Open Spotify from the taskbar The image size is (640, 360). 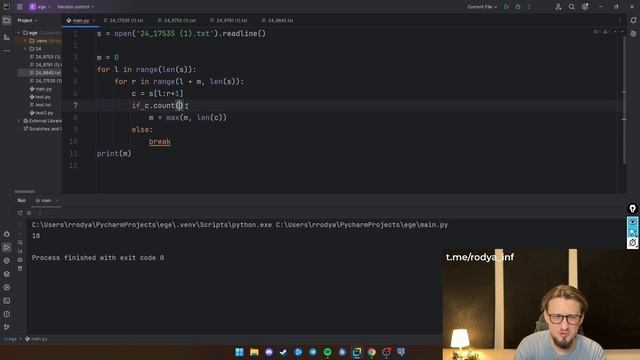coord(327,352)
